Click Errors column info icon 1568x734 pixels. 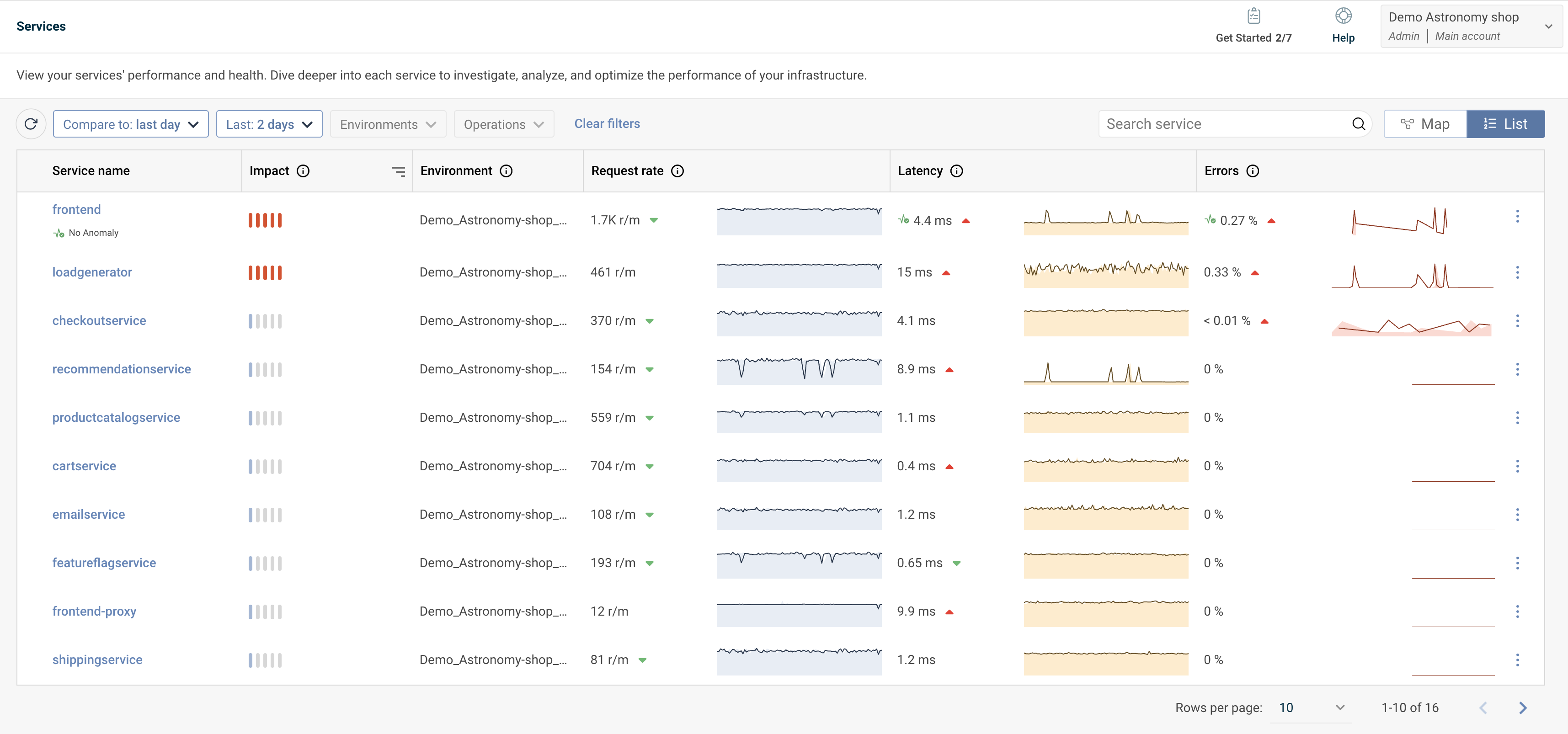[x=1252, y=171]
